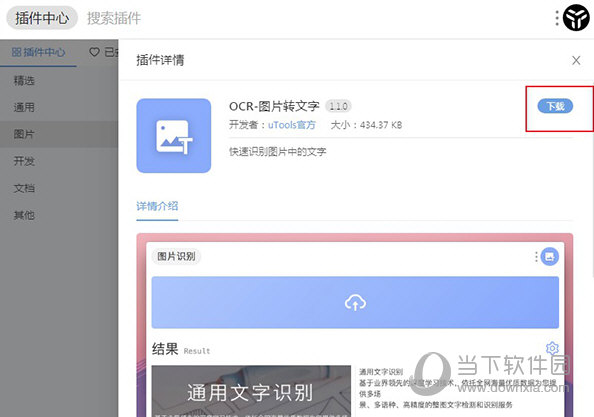Click the 插件中心 tag in search bar
594x417 pixels.
pyautogui.click(x=42, y=18)
